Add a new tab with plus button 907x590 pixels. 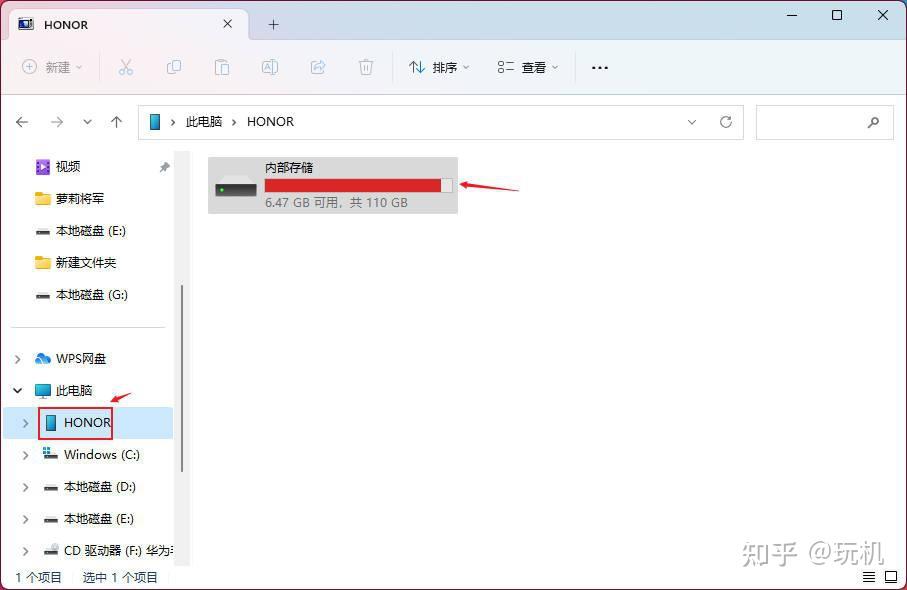(x=274, y=24)
